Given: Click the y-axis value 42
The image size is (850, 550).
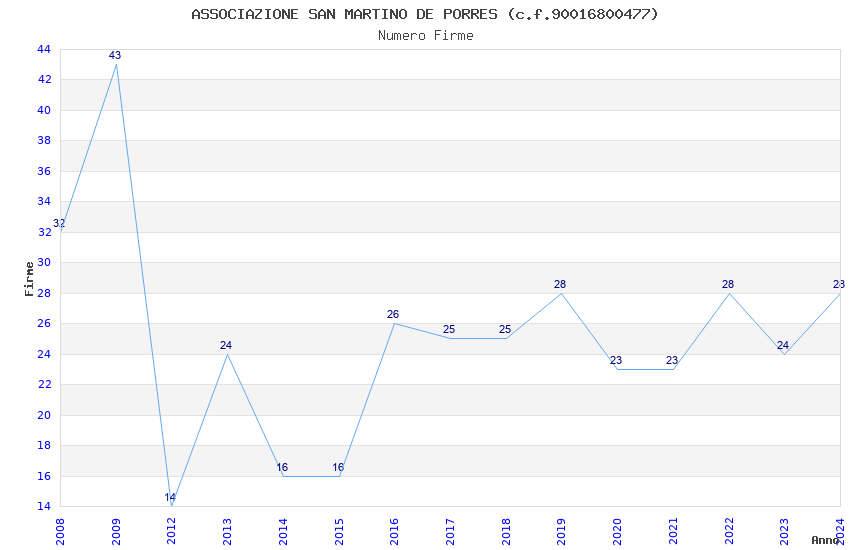Looking at the screenshot, I should 44,80.
